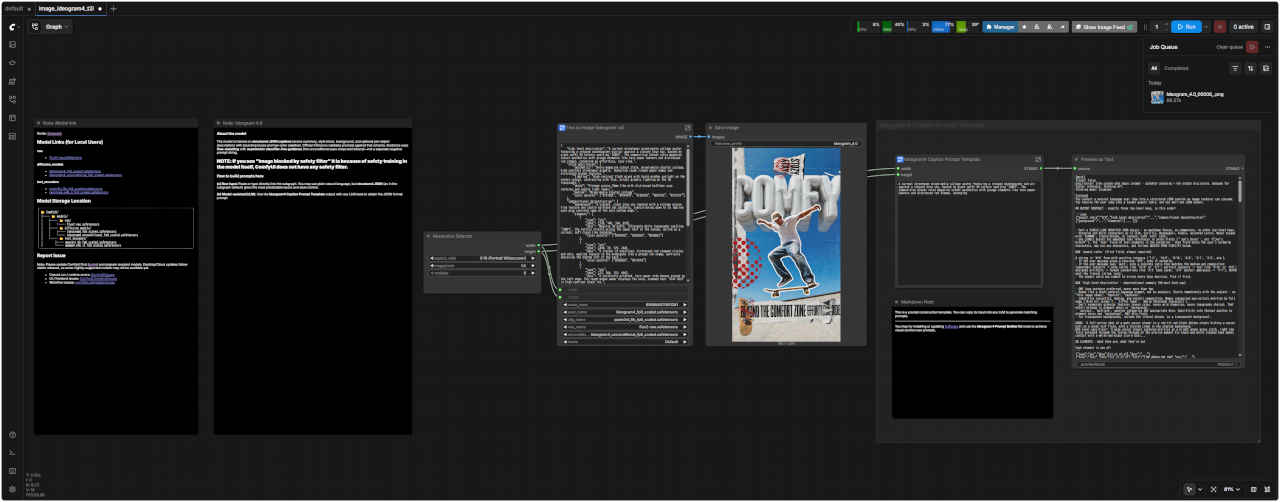Click the filename_prefix field in Save Image

click(785, 144)
